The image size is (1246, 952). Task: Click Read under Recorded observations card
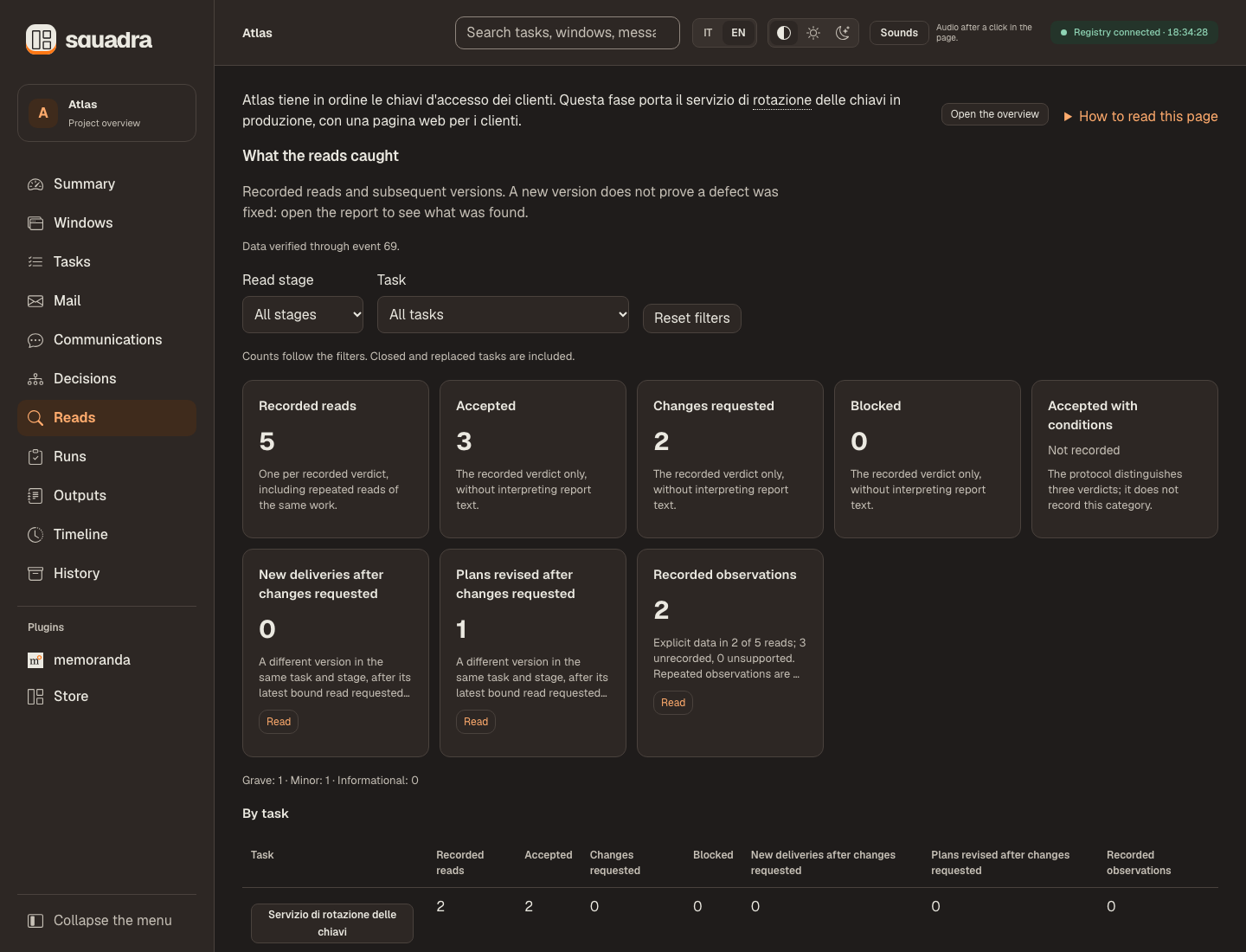(673, 703)
